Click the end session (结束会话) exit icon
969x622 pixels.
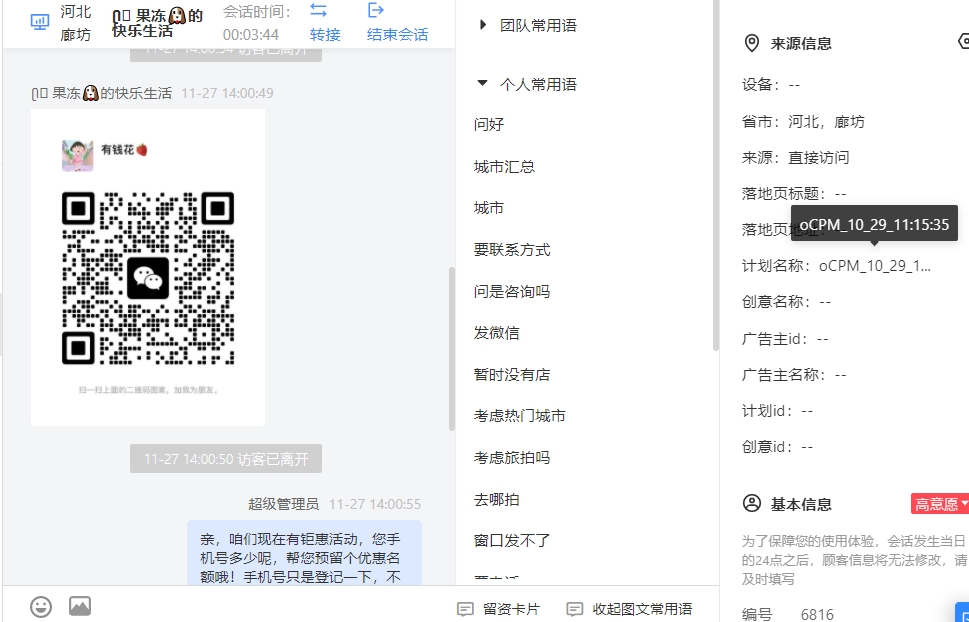pos(376,10)
